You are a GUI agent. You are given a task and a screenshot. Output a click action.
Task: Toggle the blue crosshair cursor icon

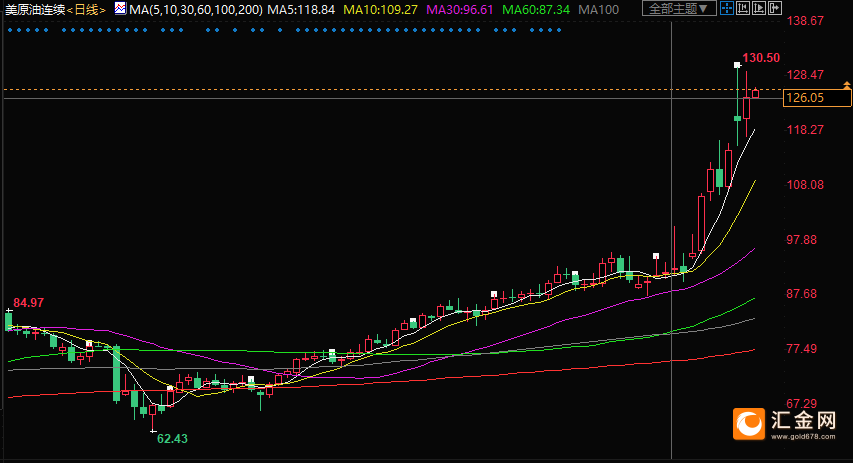coord(727,8)
